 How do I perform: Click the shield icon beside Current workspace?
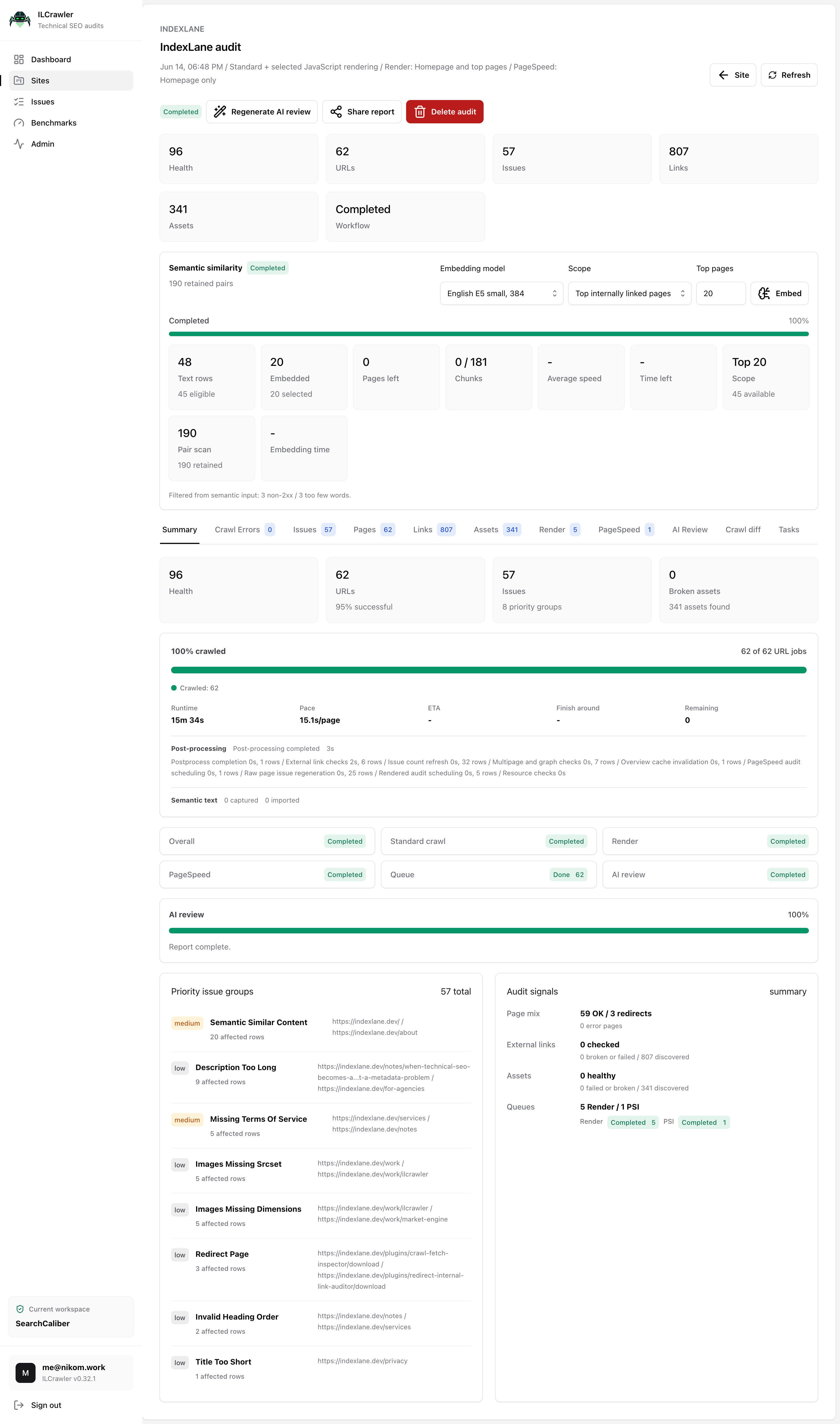pos(20,1309)
